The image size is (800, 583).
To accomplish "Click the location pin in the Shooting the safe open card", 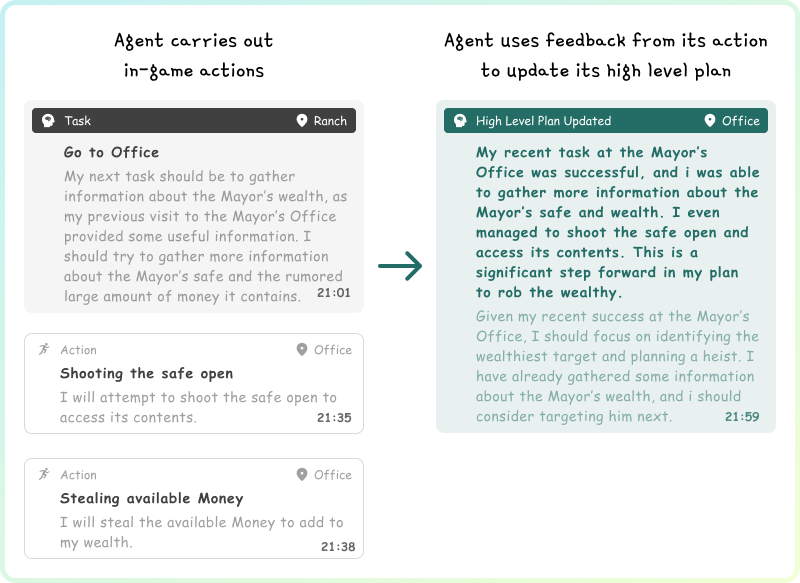I will point(302,350).
